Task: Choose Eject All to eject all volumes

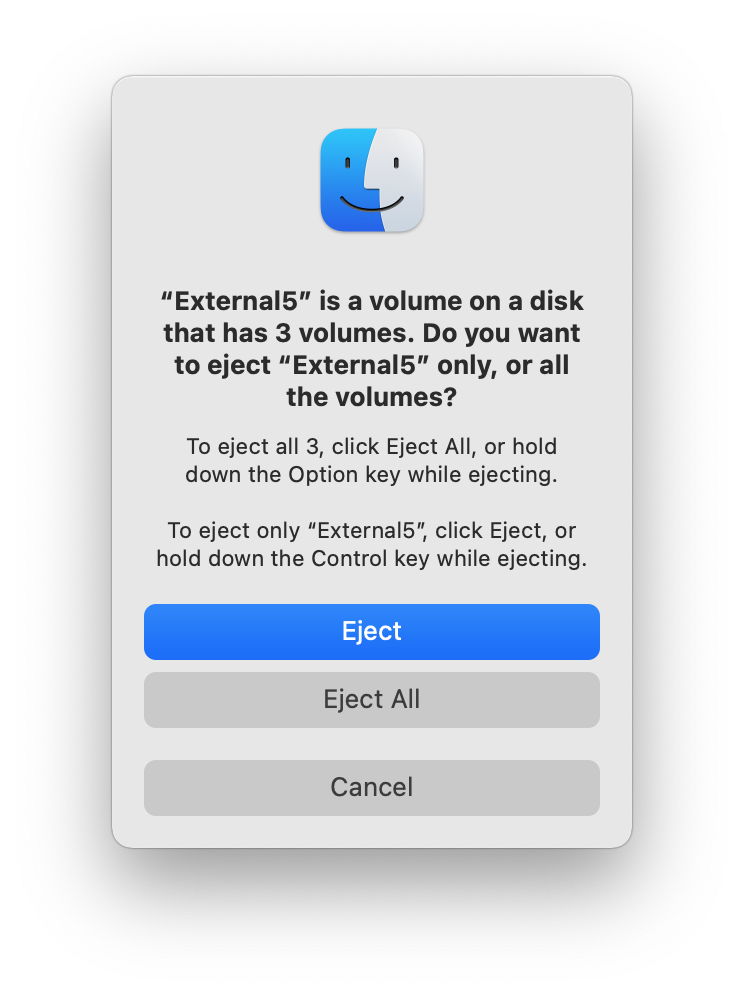Action: pos(372,699)
